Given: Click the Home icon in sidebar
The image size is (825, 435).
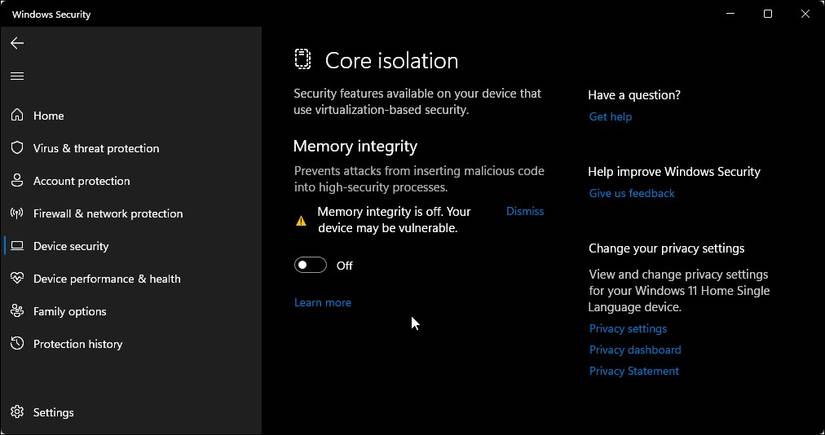Looking at the screenshot, I should [x=17, y=115].
